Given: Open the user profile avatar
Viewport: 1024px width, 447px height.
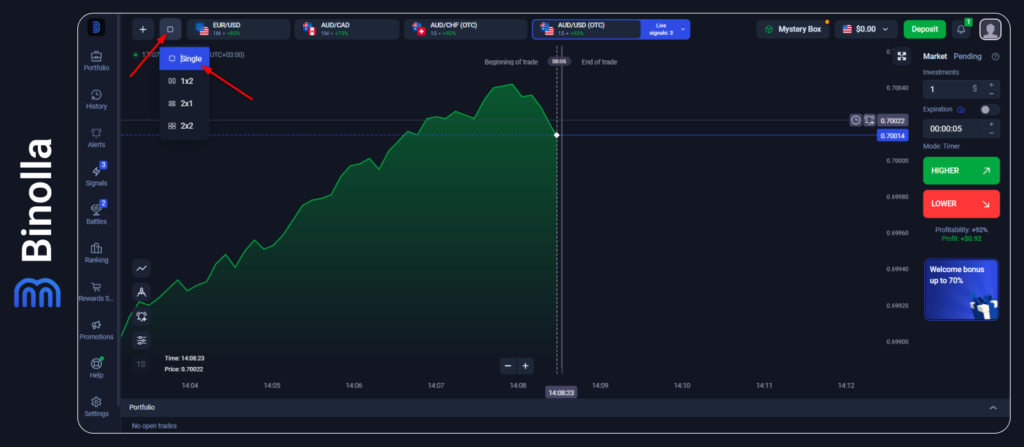Looking at the screenshot, I should [990, 29].
